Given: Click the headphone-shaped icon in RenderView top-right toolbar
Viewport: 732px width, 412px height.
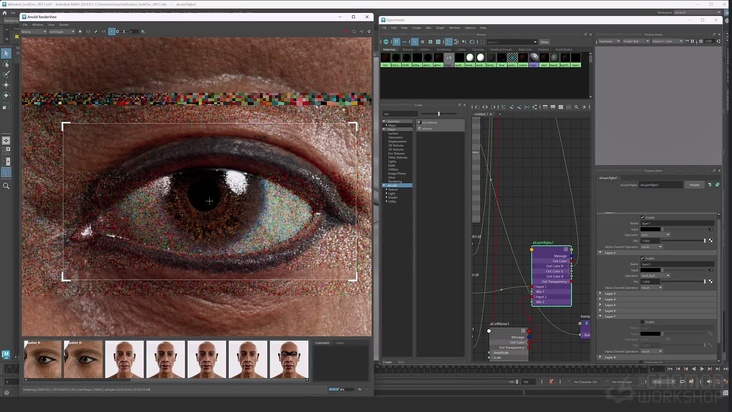Looking at the screenshot, I should (x=353, y=31).
